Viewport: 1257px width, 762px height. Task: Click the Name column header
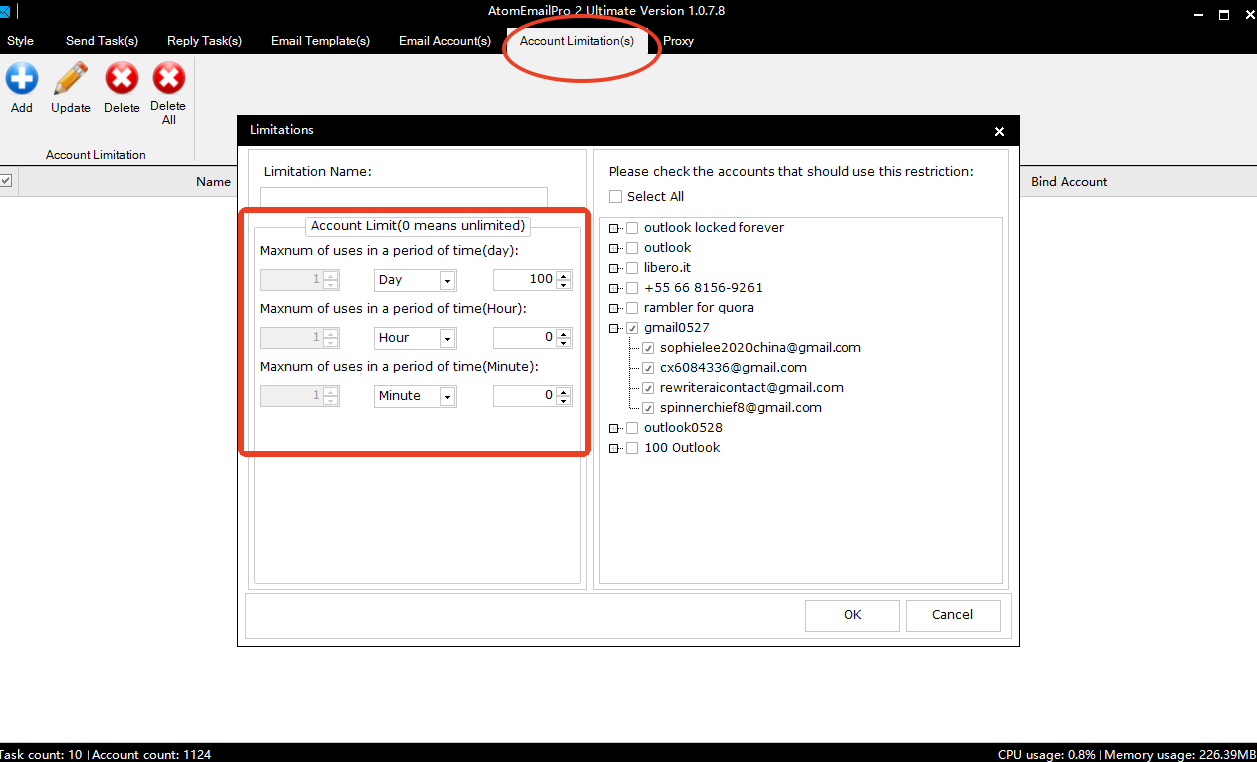pos(213,182)
